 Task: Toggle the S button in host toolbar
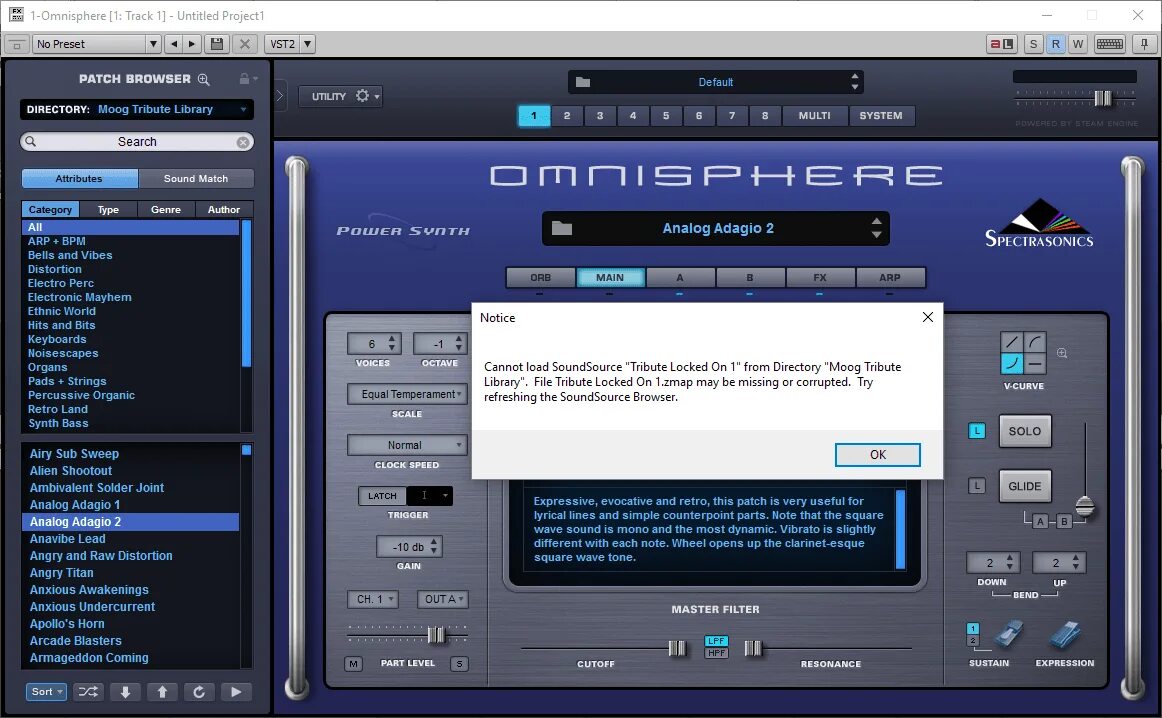coord(1033,44)
